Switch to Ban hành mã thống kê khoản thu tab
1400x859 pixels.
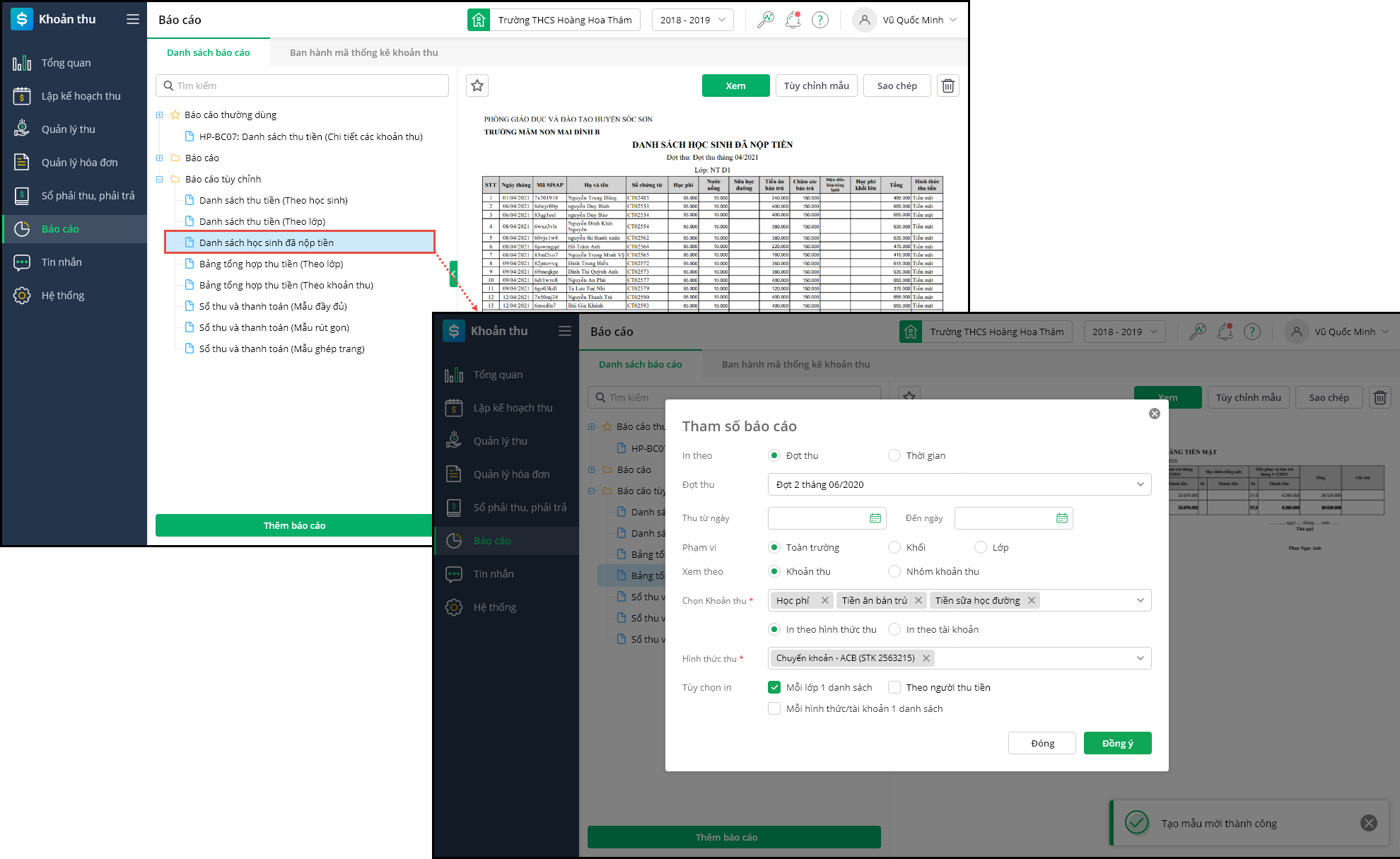point(363,52)
